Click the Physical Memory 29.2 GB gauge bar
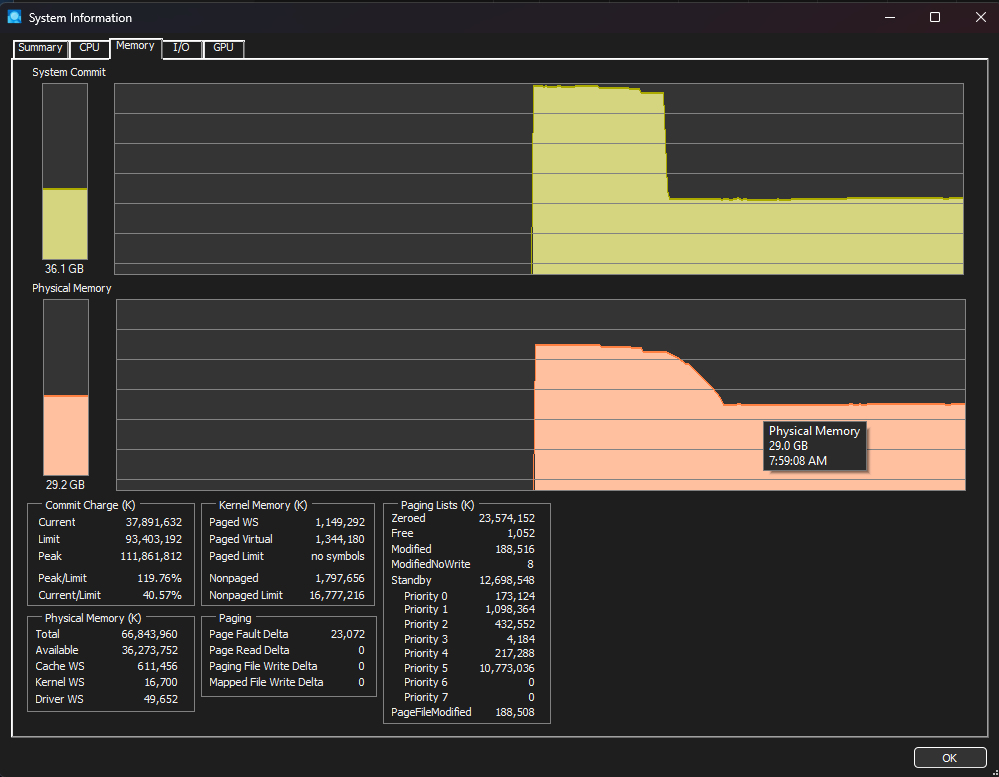The height and width of the screenshot is (777, 999). point(66,387)
